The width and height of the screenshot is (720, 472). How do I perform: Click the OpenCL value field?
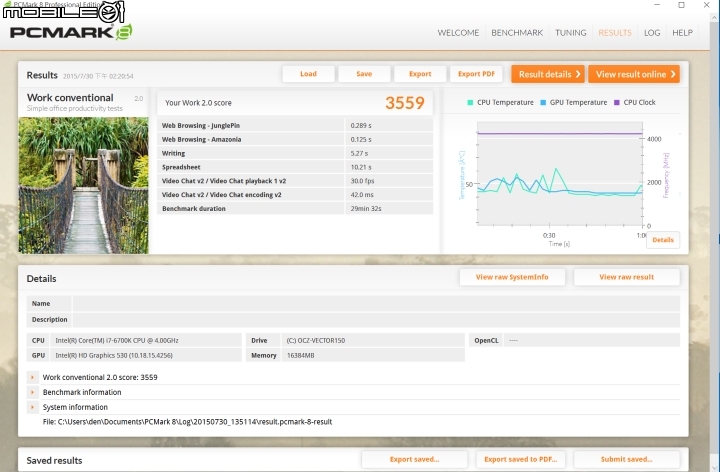(591, 340)
